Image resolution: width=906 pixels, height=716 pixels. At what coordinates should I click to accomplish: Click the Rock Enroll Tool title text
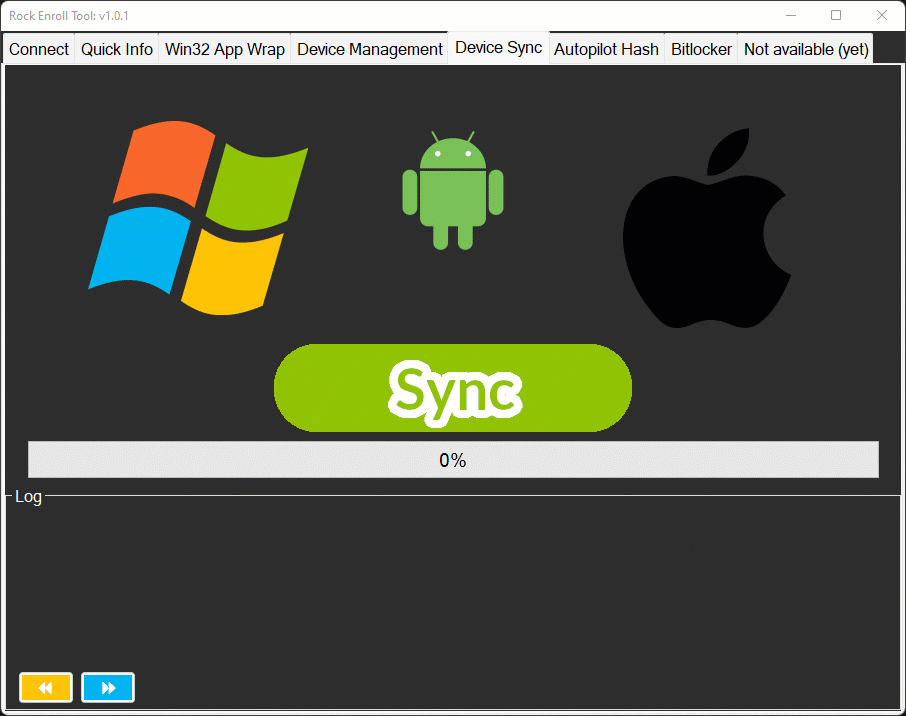point(69,16)
